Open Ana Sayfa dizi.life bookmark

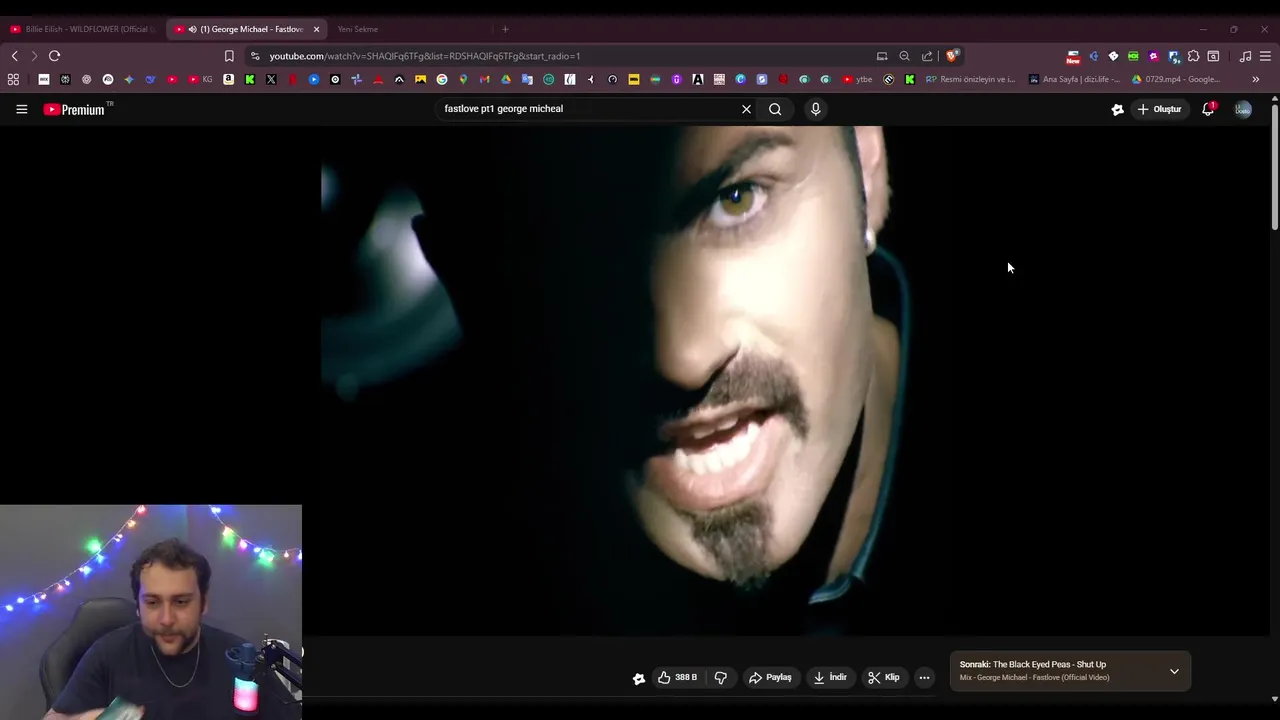[1075, 79]
